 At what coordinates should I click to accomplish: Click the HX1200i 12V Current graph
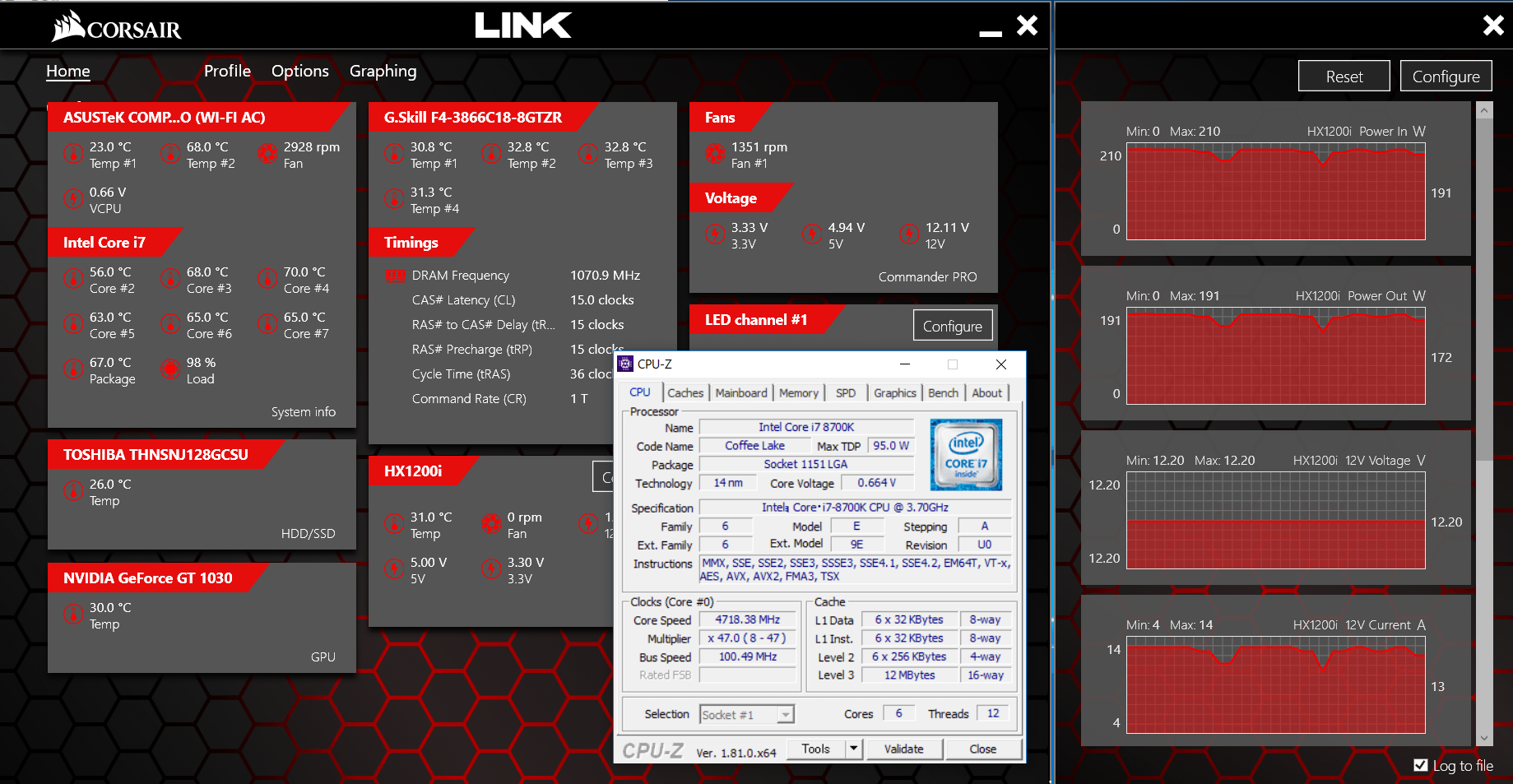click(x=1275, y=685)
